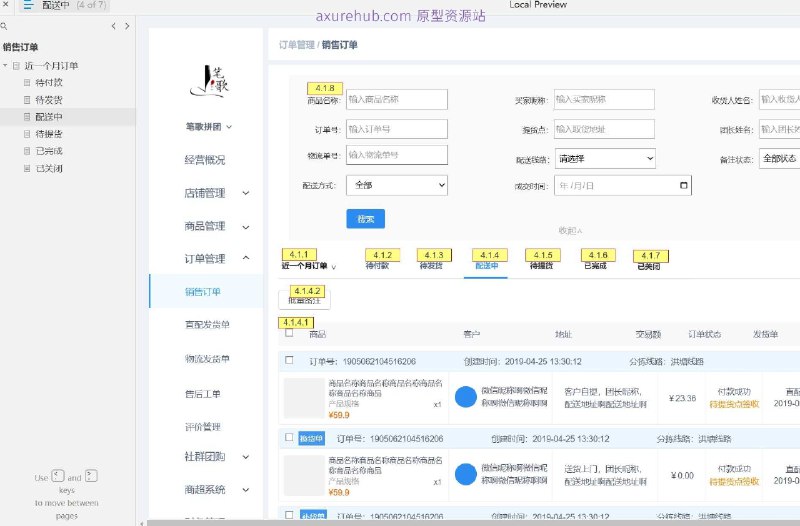Open 经营概况 in the side menu

pos(205,160)
